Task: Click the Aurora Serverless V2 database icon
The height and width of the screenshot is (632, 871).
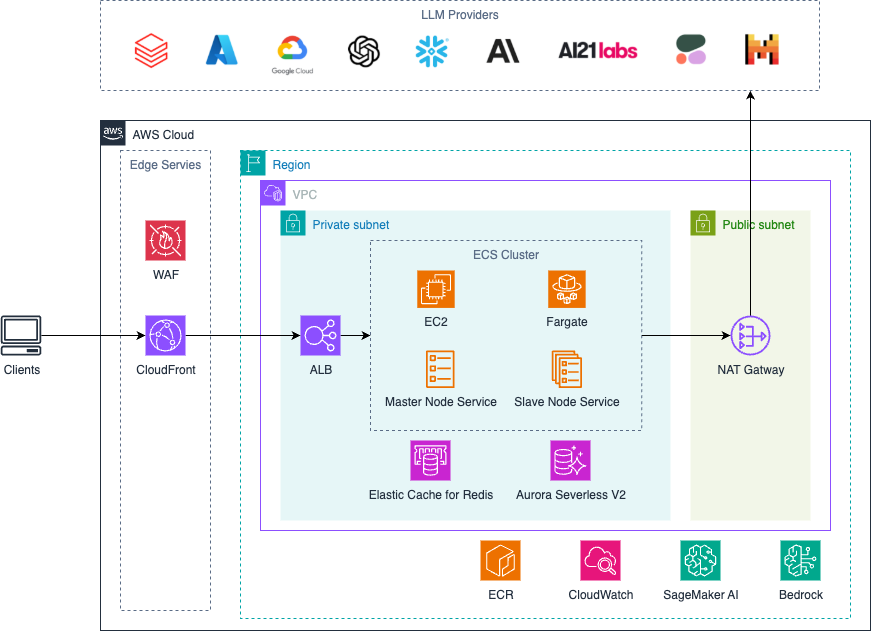Action: pos(570,461)
